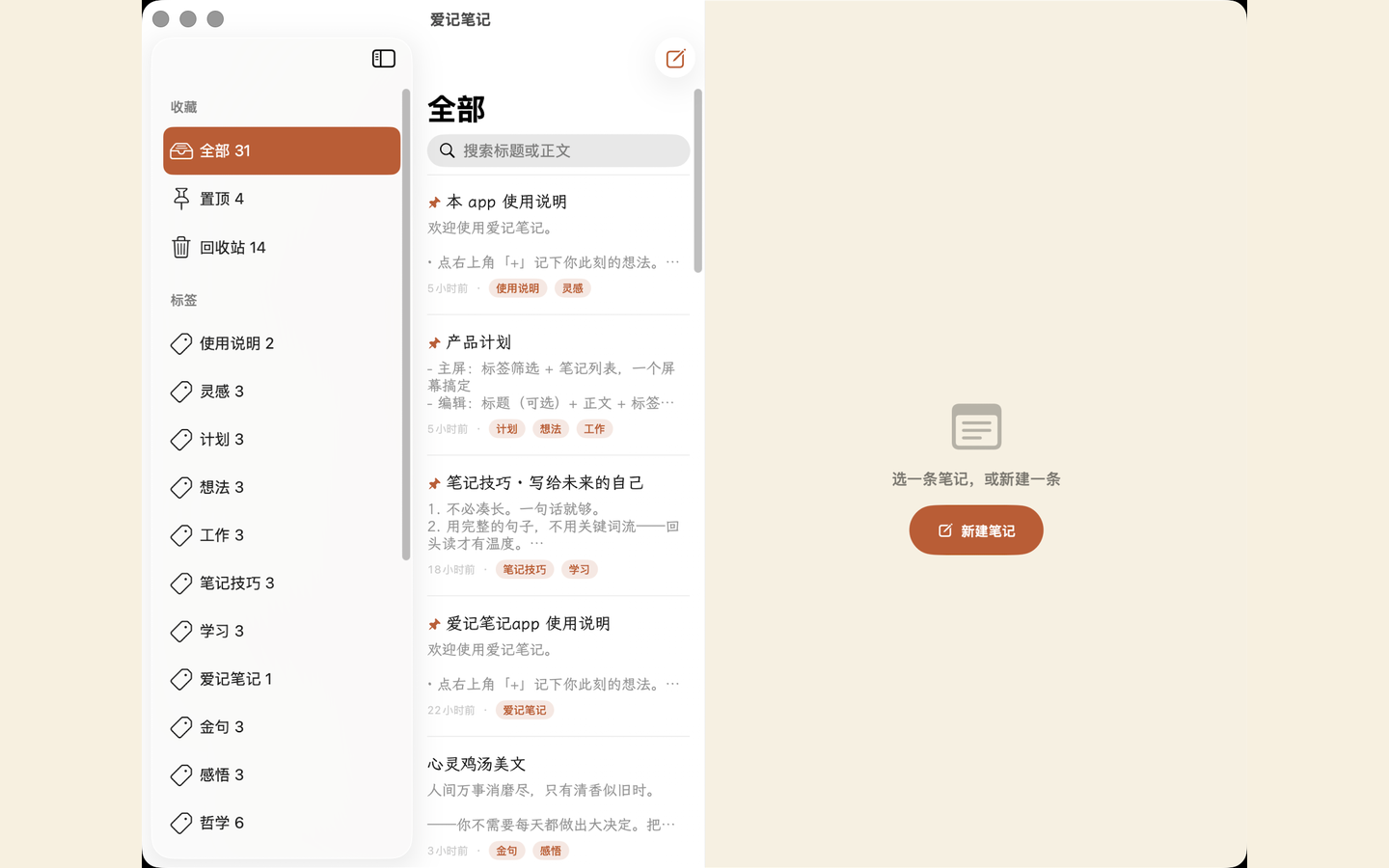This screenshot has width=1389, height=868.
Task: Click the pin icon on 本 app 使用说明
Action: coord(434,203)
